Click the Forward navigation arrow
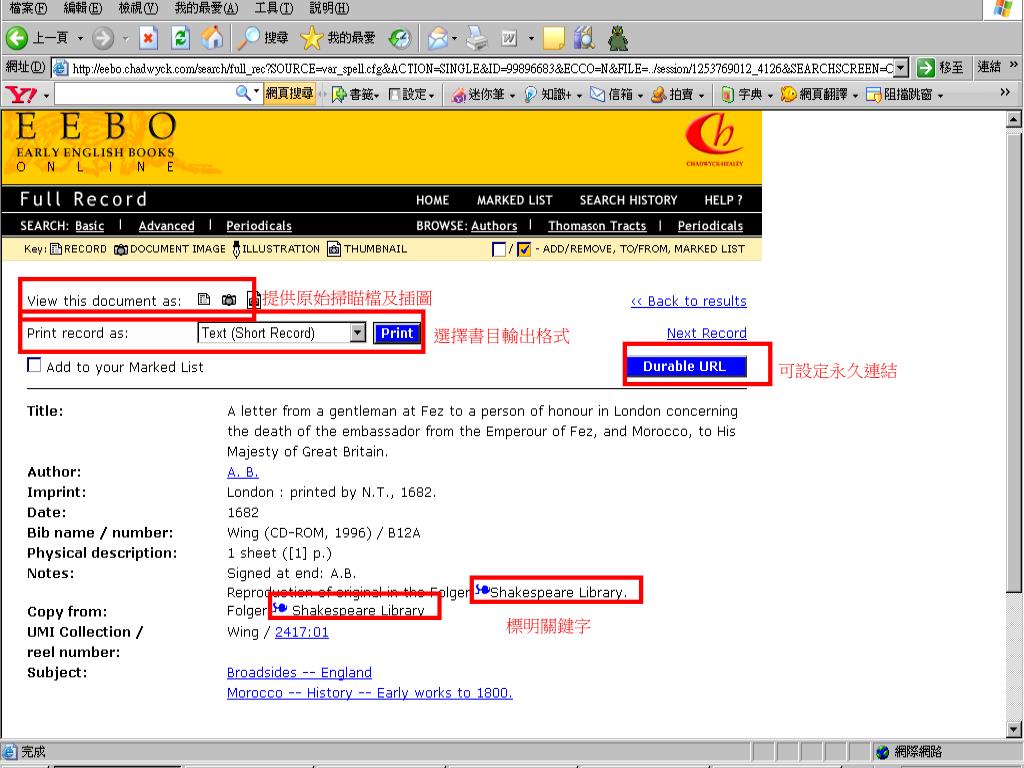 (x=103, y=38)
